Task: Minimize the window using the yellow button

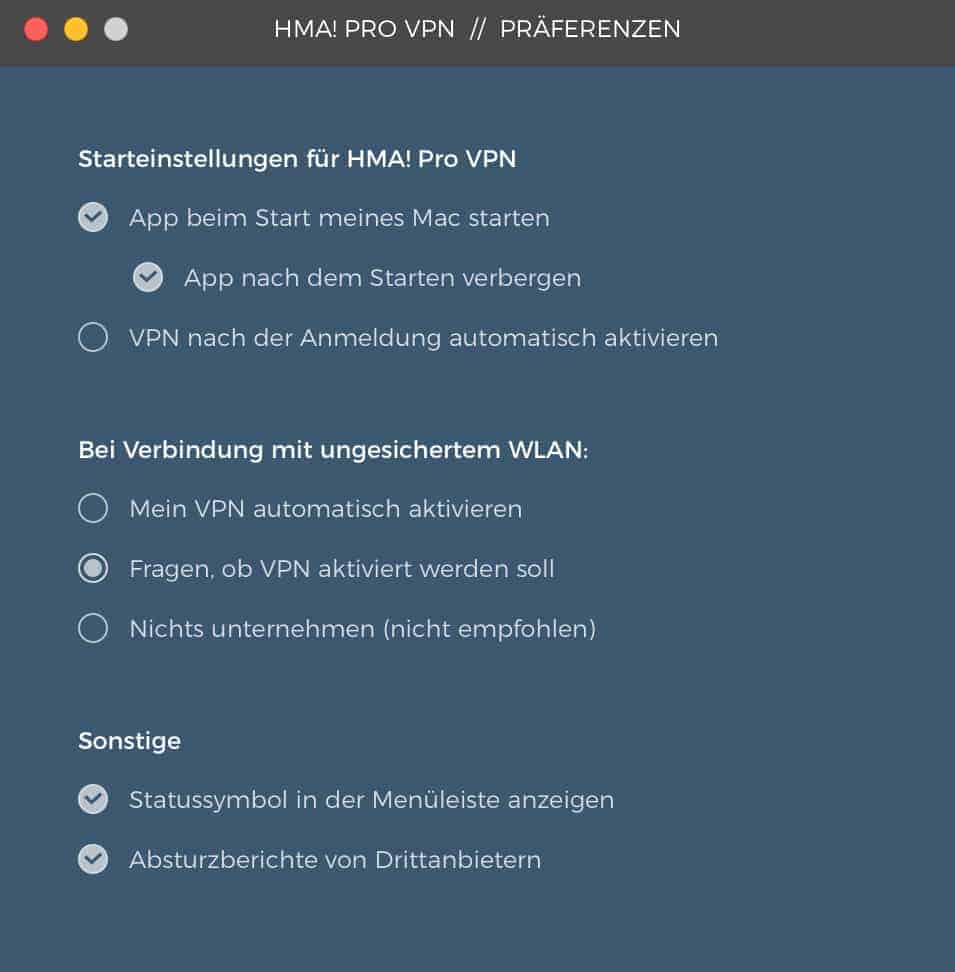Action: click(x=76, y=29)
